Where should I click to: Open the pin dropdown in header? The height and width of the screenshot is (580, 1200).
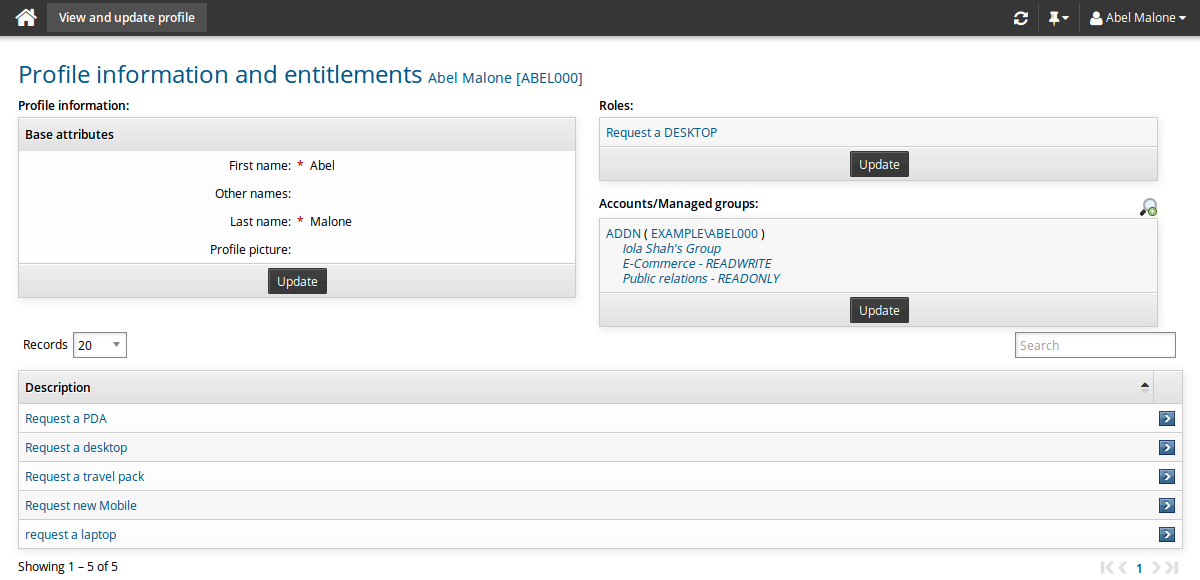click(1058, 18)
